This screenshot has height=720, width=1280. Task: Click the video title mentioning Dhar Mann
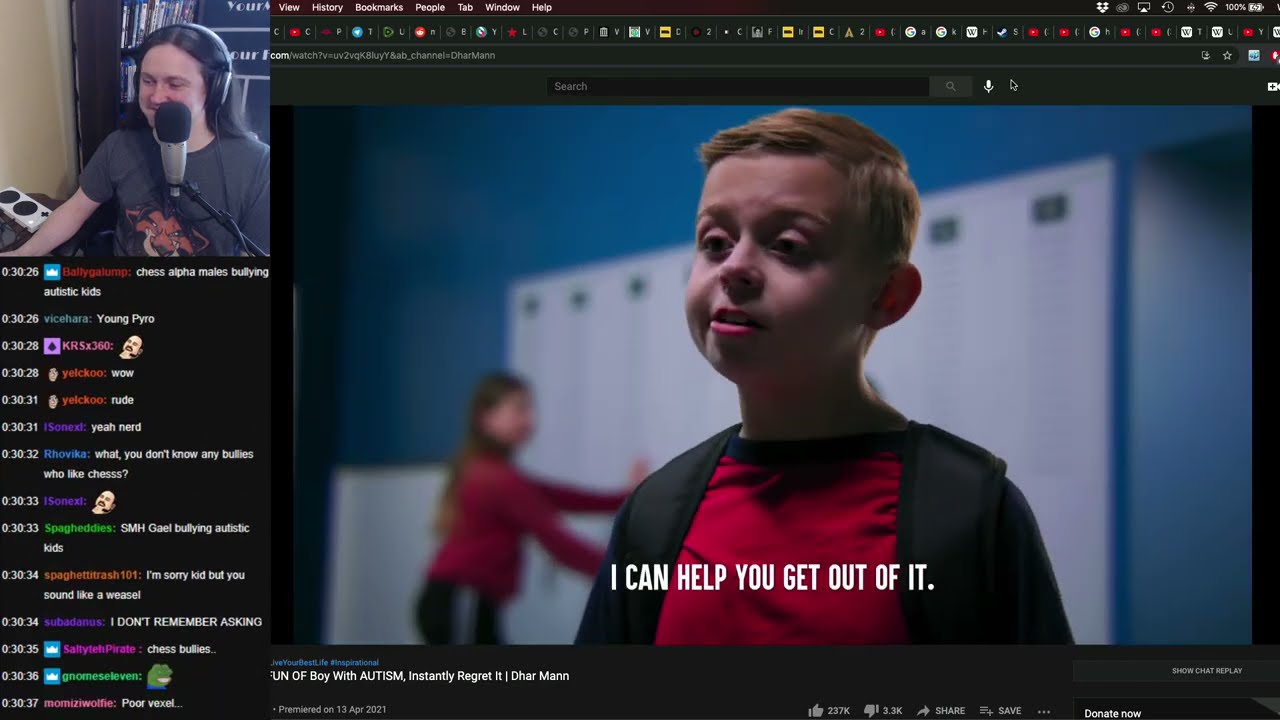coord(420,676)
